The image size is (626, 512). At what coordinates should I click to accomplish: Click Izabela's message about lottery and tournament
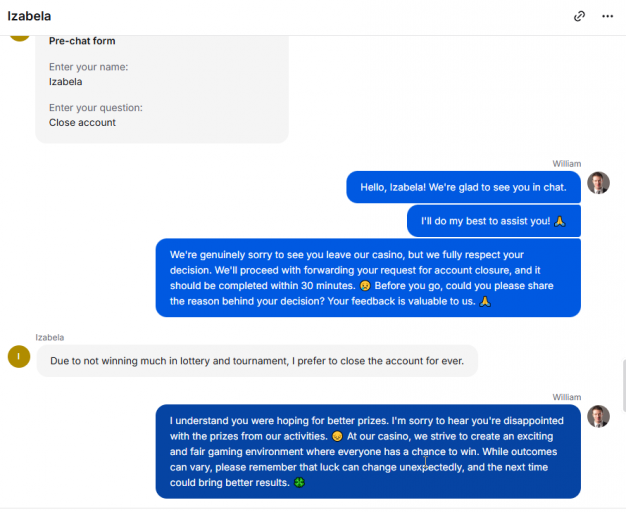click(257, 361)
